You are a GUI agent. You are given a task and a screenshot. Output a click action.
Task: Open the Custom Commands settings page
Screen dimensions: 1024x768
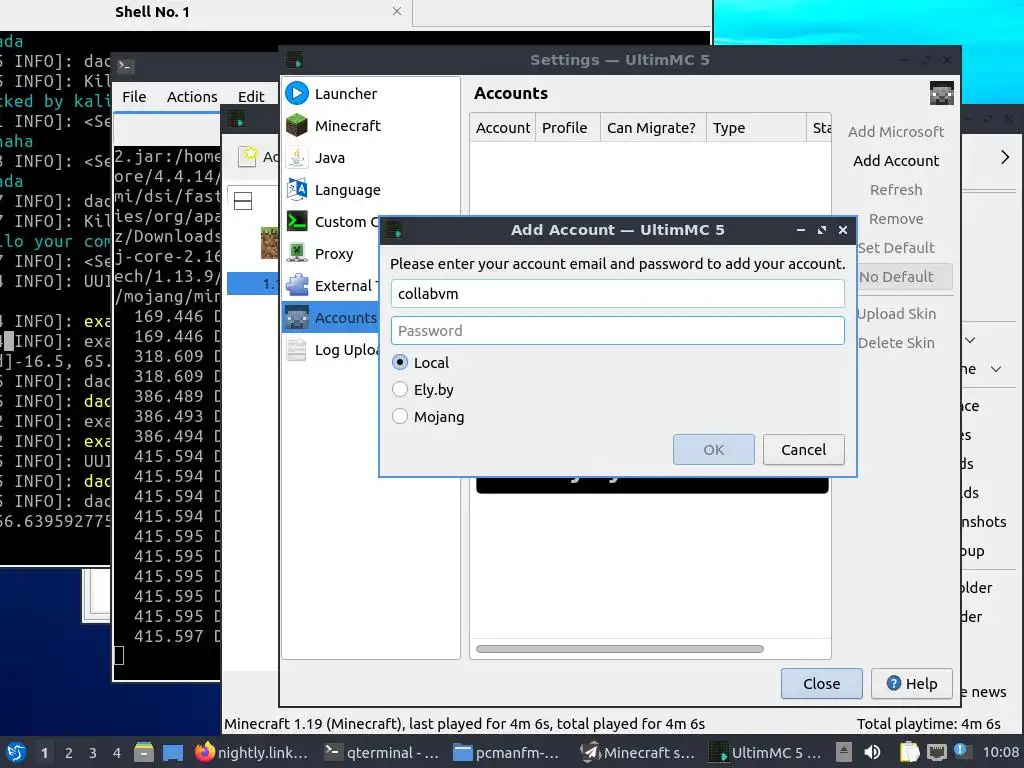[332, 221]
